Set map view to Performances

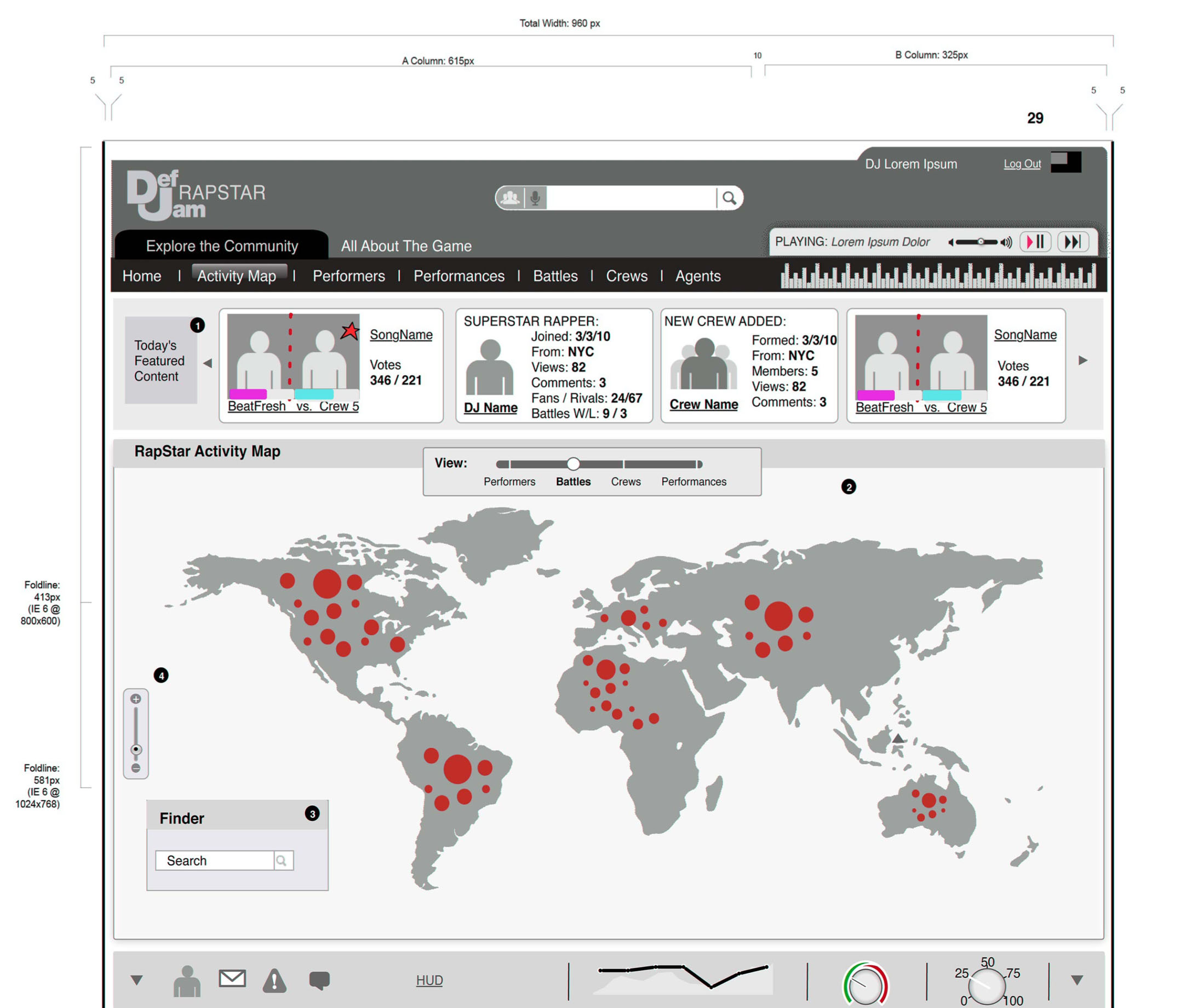(x=693, y=482)
